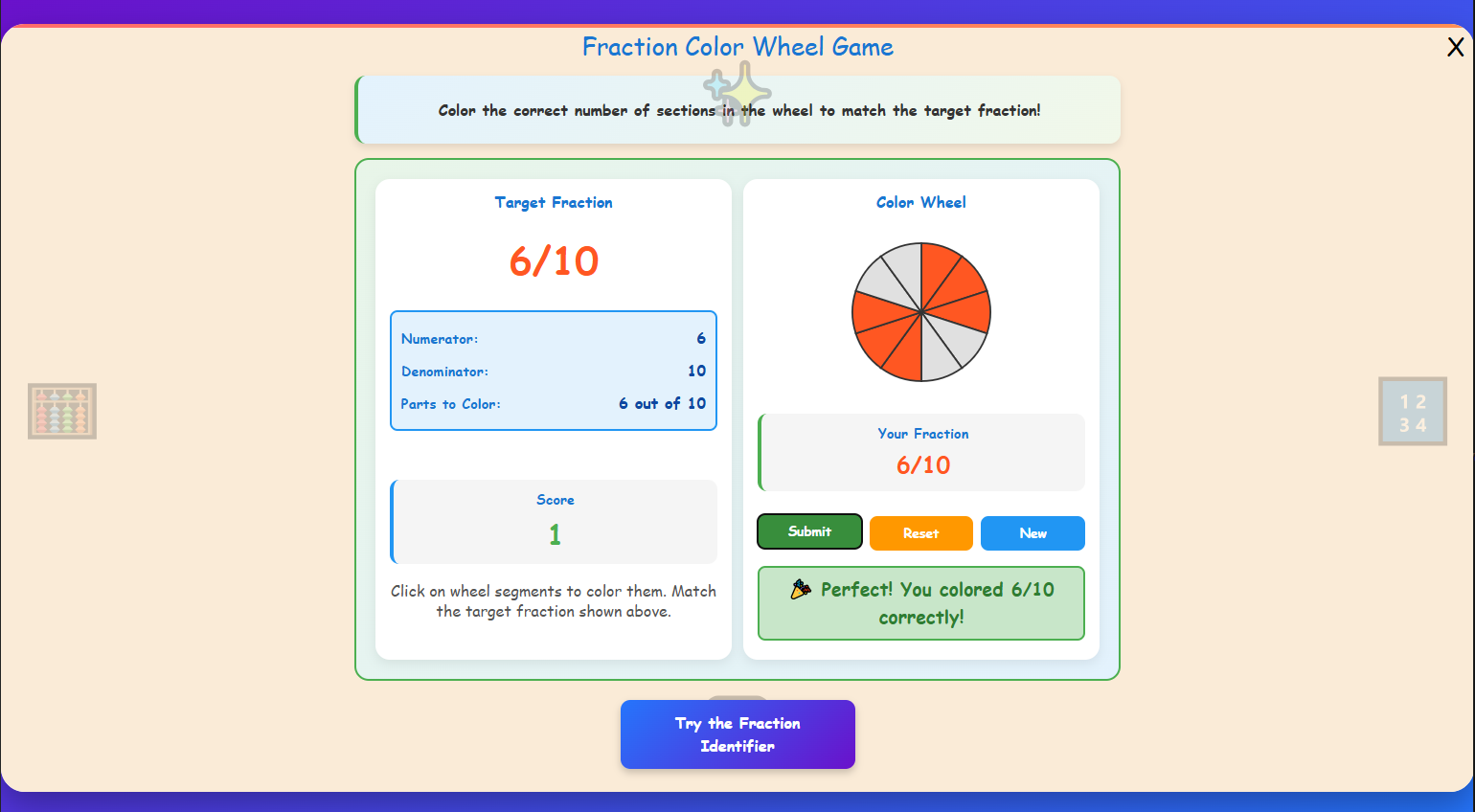Click the 1234 number tile on the right edge
The image size is (1475, 812).
1412,411
